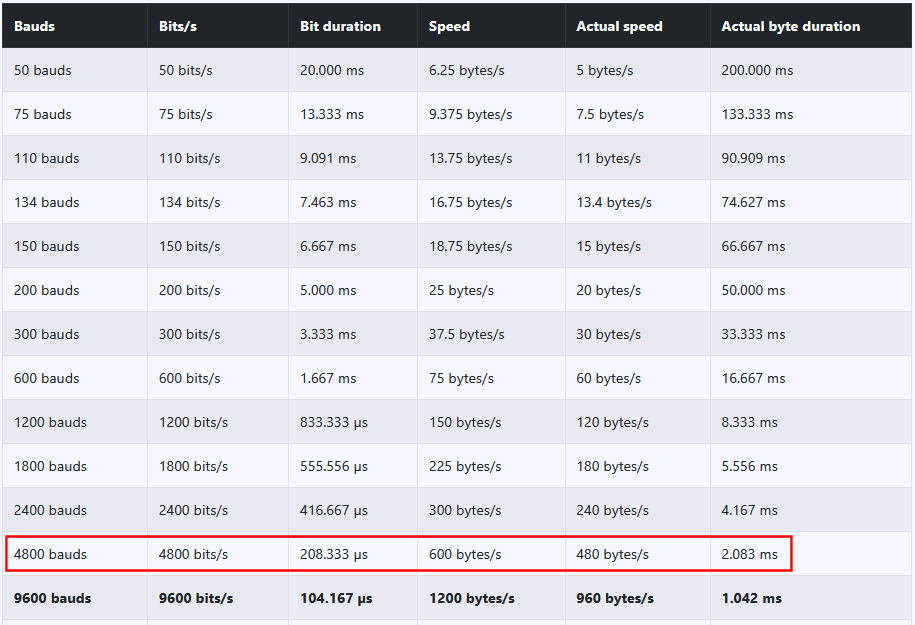Click the bold 9600 bauds cell

click(x=52, y=598)
